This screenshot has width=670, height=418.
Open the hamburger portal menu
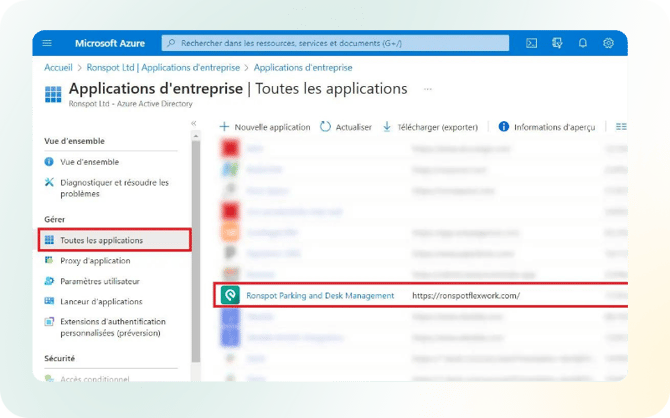[x=47, y=43]
